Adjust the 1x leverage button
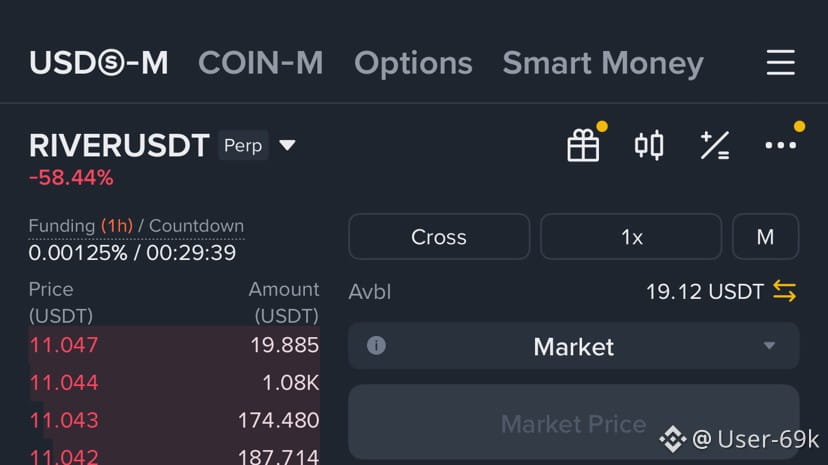This screenshot has width=828, height=465. tap(631, 237)
